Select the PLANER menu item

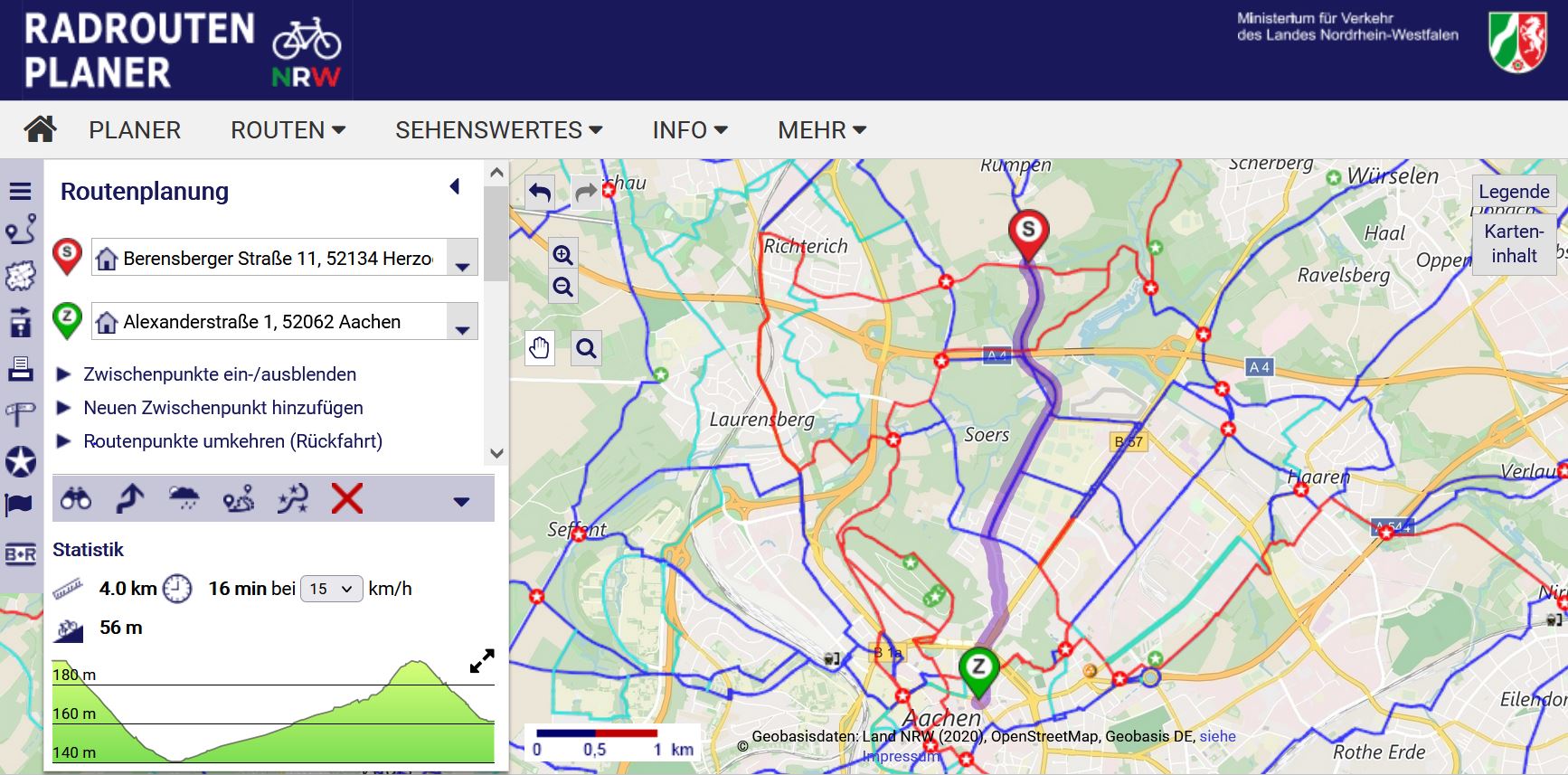pyautogui.click(x=135, y=130)
